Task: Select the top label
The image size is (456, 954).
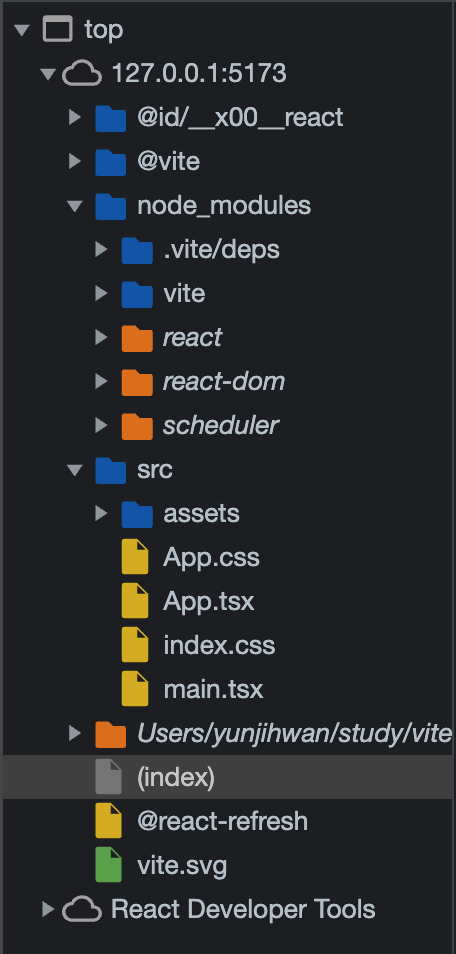Action: (x=103, y=29)
